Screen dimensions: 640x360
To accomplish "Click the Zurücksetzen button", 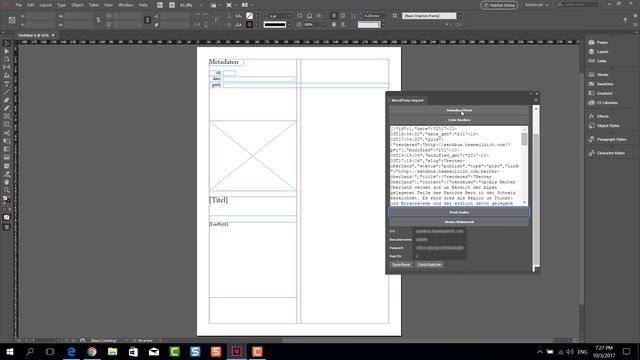I will point(429,265).
